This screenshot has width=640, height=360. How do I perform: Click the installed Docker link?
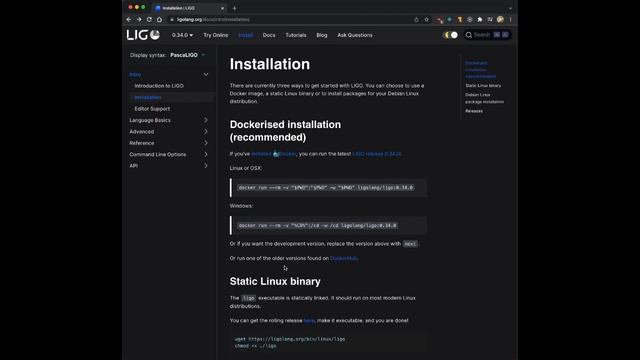pyautogui.click(x=274, y=154)
